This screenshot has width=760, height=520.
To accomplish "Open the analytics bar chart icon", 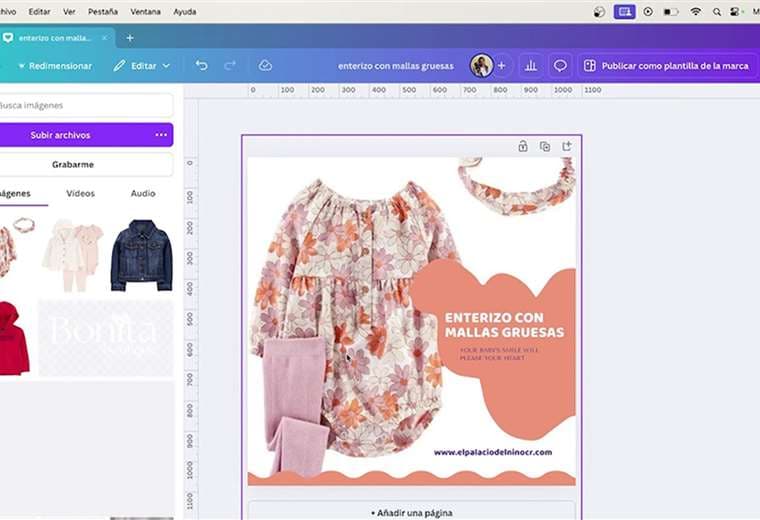I will [x=530, y=65].
